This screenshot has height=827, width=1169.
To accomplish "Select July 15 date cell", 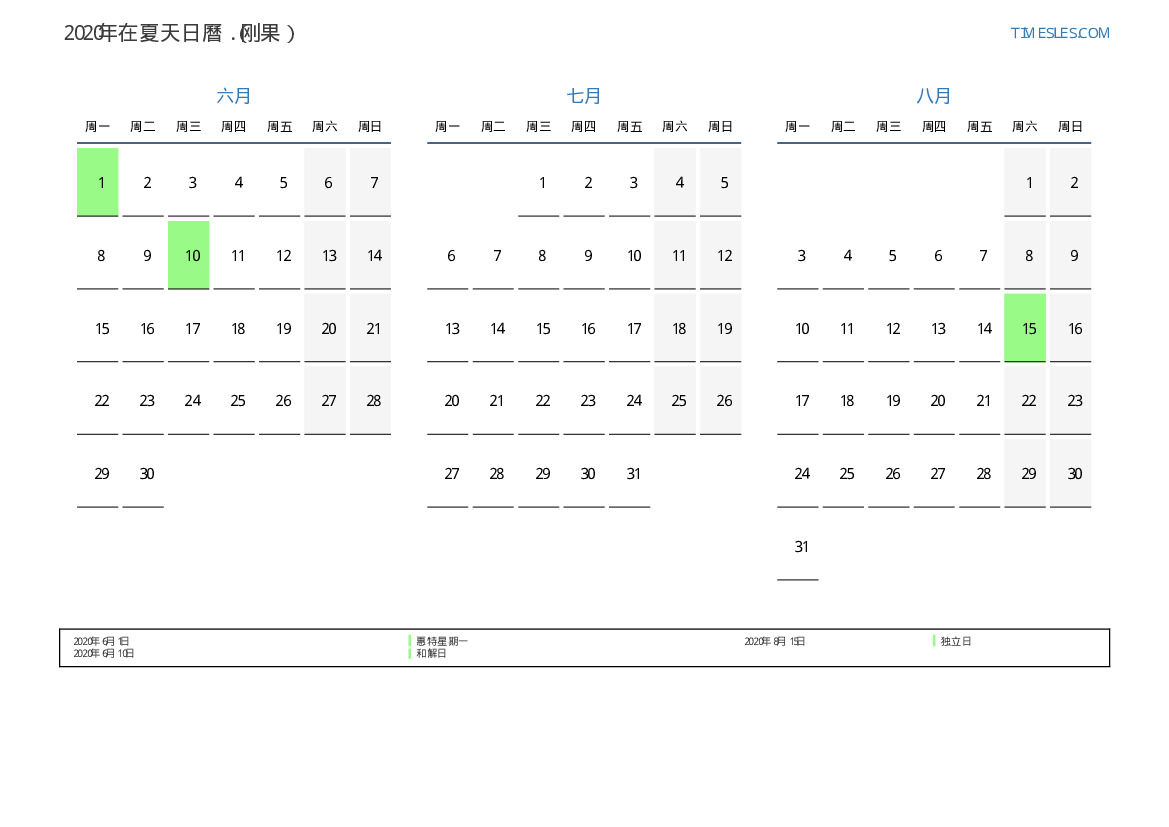I will (539, 328).
